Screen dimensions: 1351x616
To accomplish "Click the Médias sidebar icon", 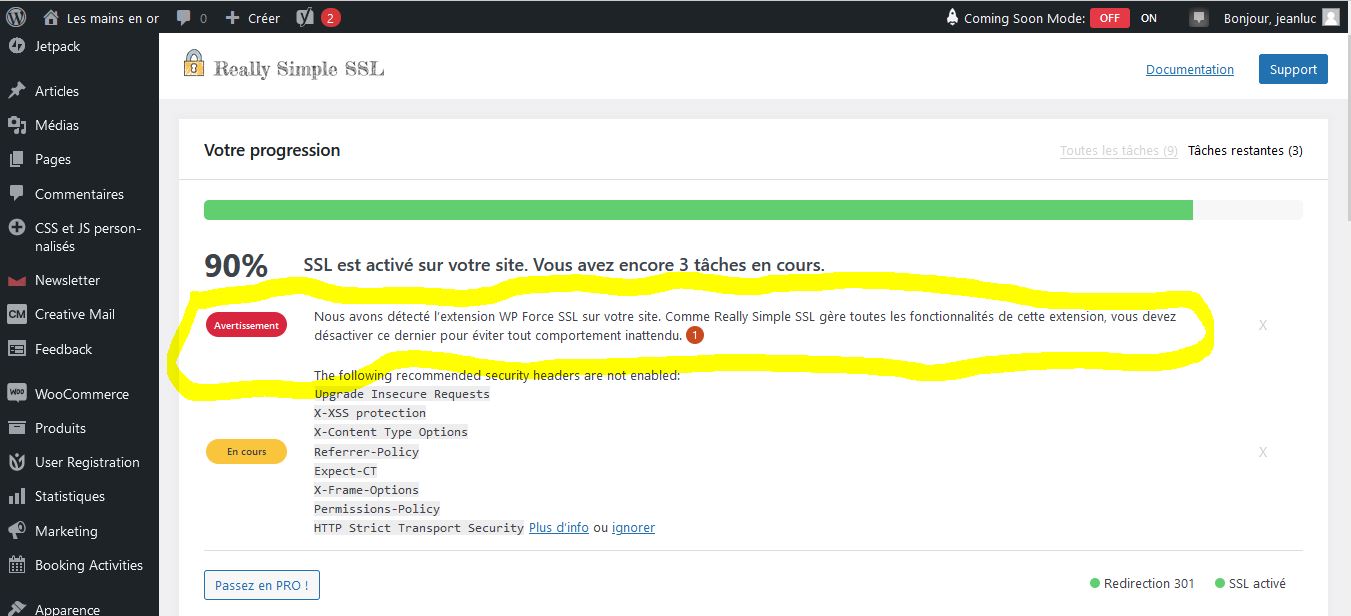I will point(16,125).
